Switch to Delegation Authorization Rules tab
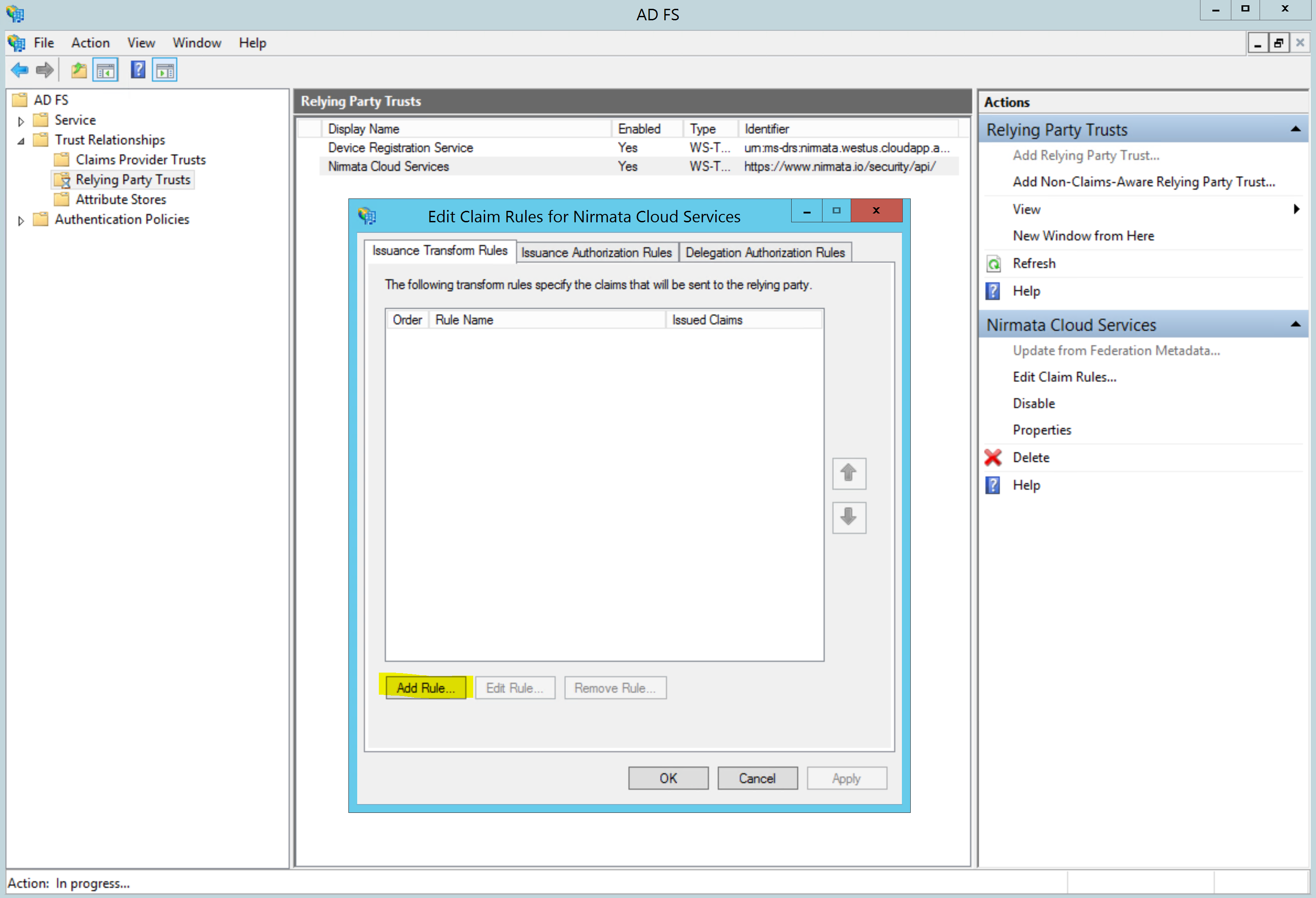 click(x=765, y=253)
